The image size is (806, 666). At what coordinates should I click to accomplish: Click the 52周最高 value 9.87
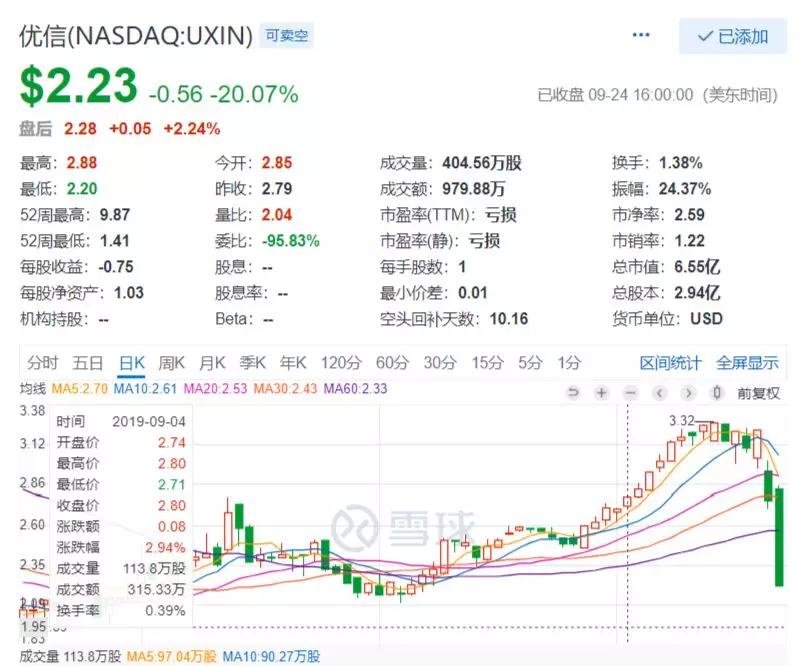[x=115, y=215]
